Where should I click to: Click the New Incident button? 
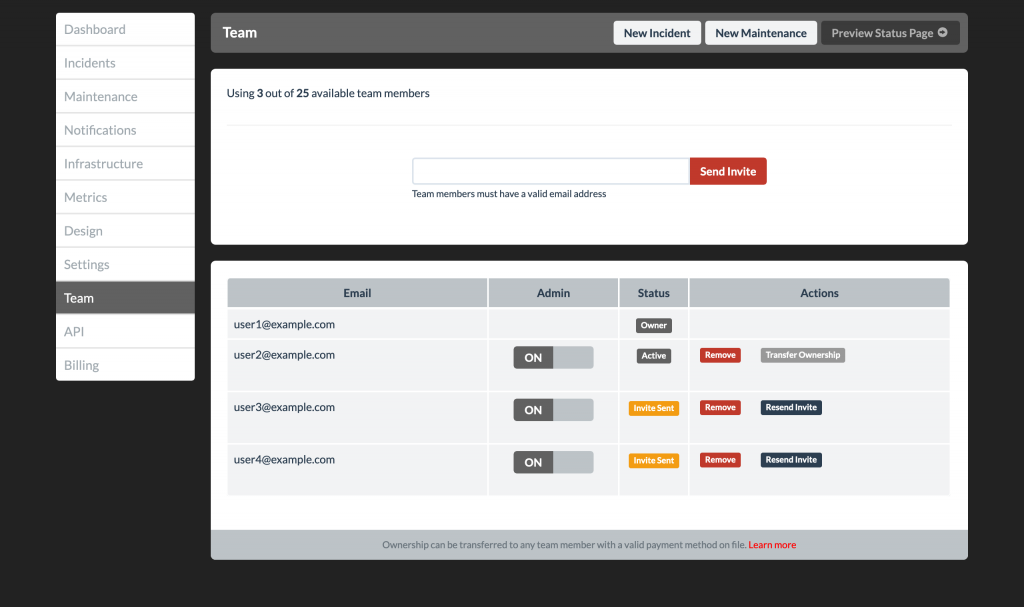[x=656, y=32]
